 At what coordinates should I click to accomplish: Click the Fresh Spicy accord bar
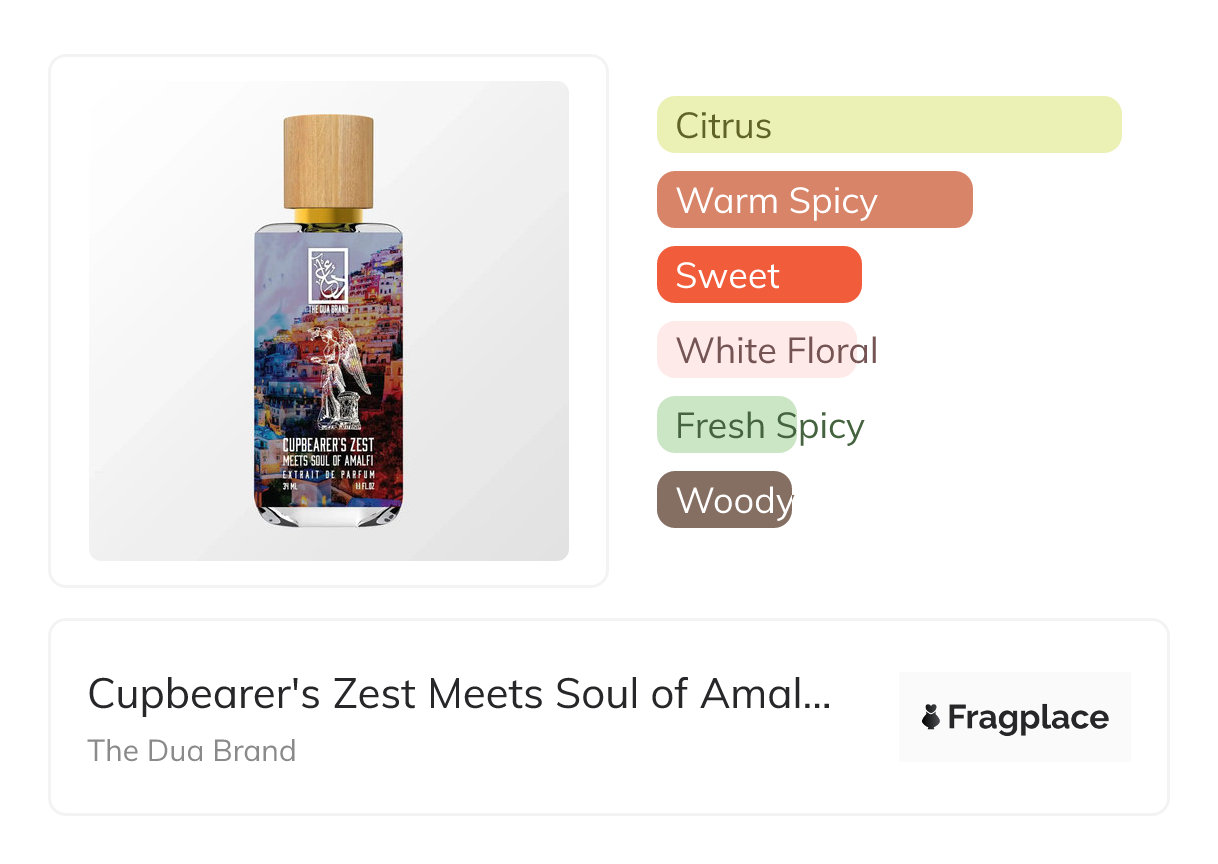pyautogui.click(x=727, y=425)
